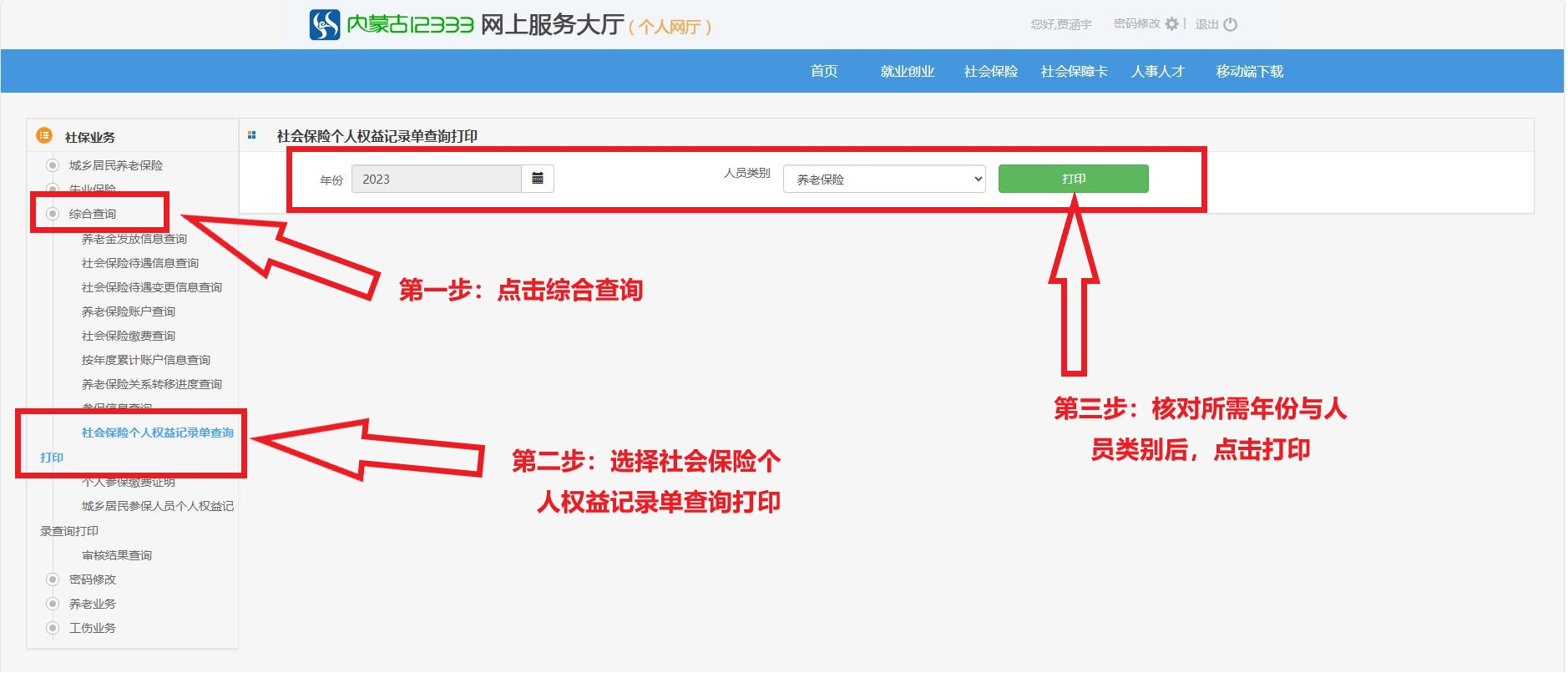
Task: Open the 人员类别 dropdown showing 养老保险
Action: click(883, 180)
